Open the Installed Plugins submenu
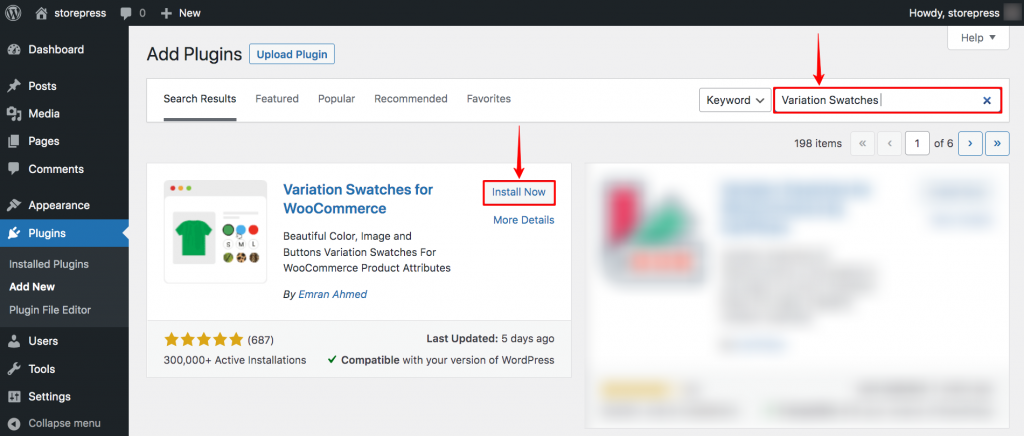 (x=49, y=264)
